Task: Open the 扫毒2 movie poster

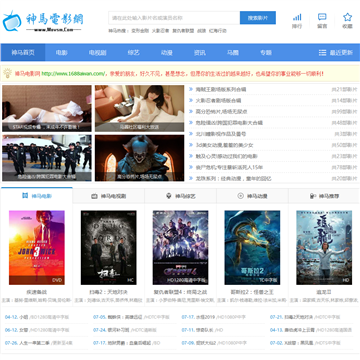Action: 108,248
